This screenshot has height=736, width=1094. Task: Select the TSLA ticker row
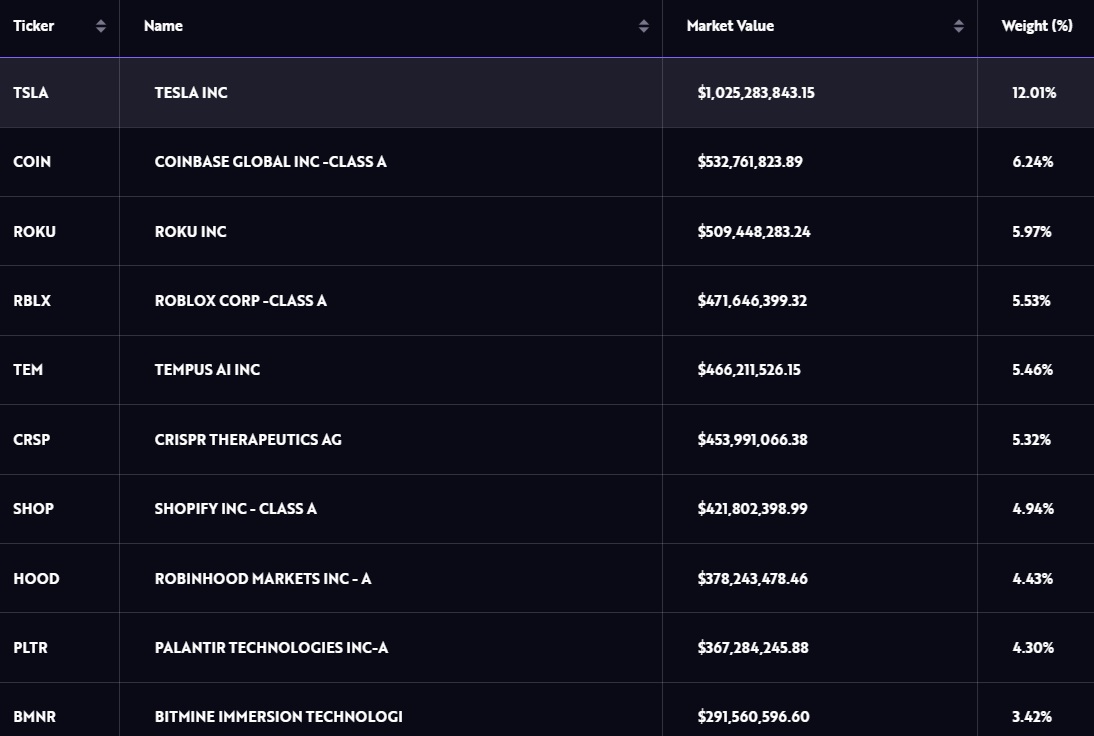(x=547, y=93)
